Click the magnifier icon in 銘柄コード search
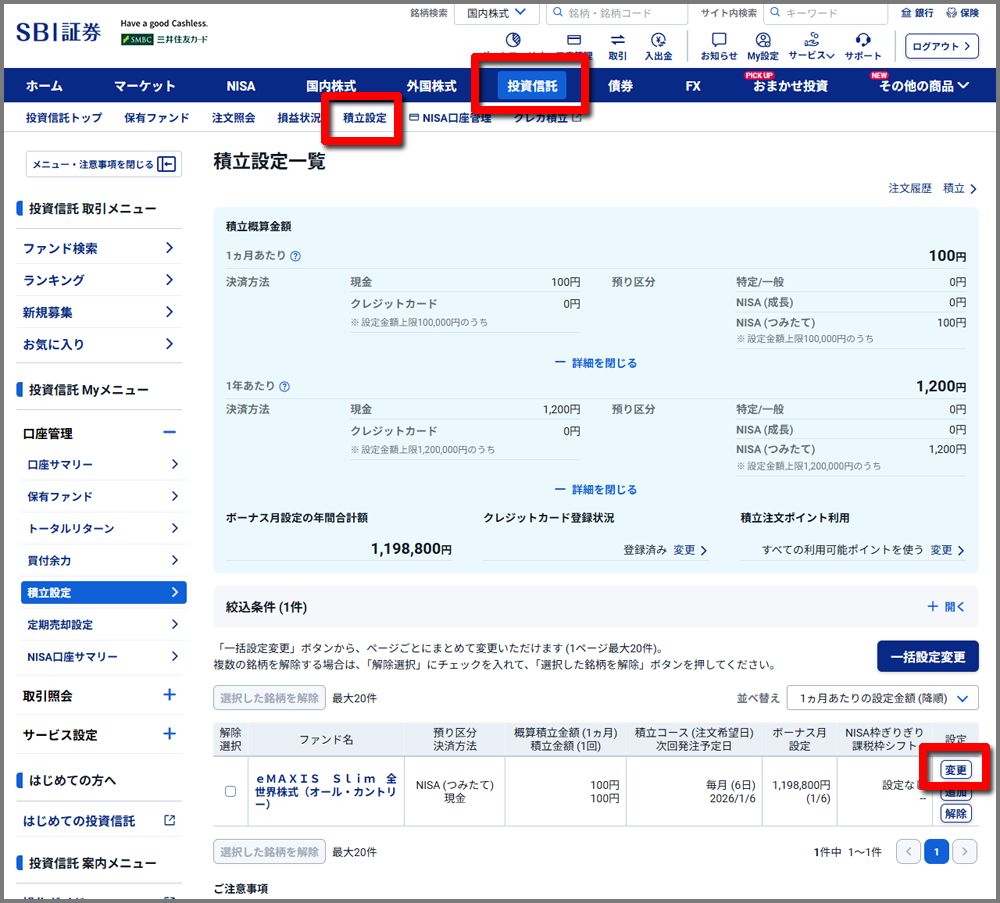The height and width of the screenshot is (903, 1000). tap(558, 12)
